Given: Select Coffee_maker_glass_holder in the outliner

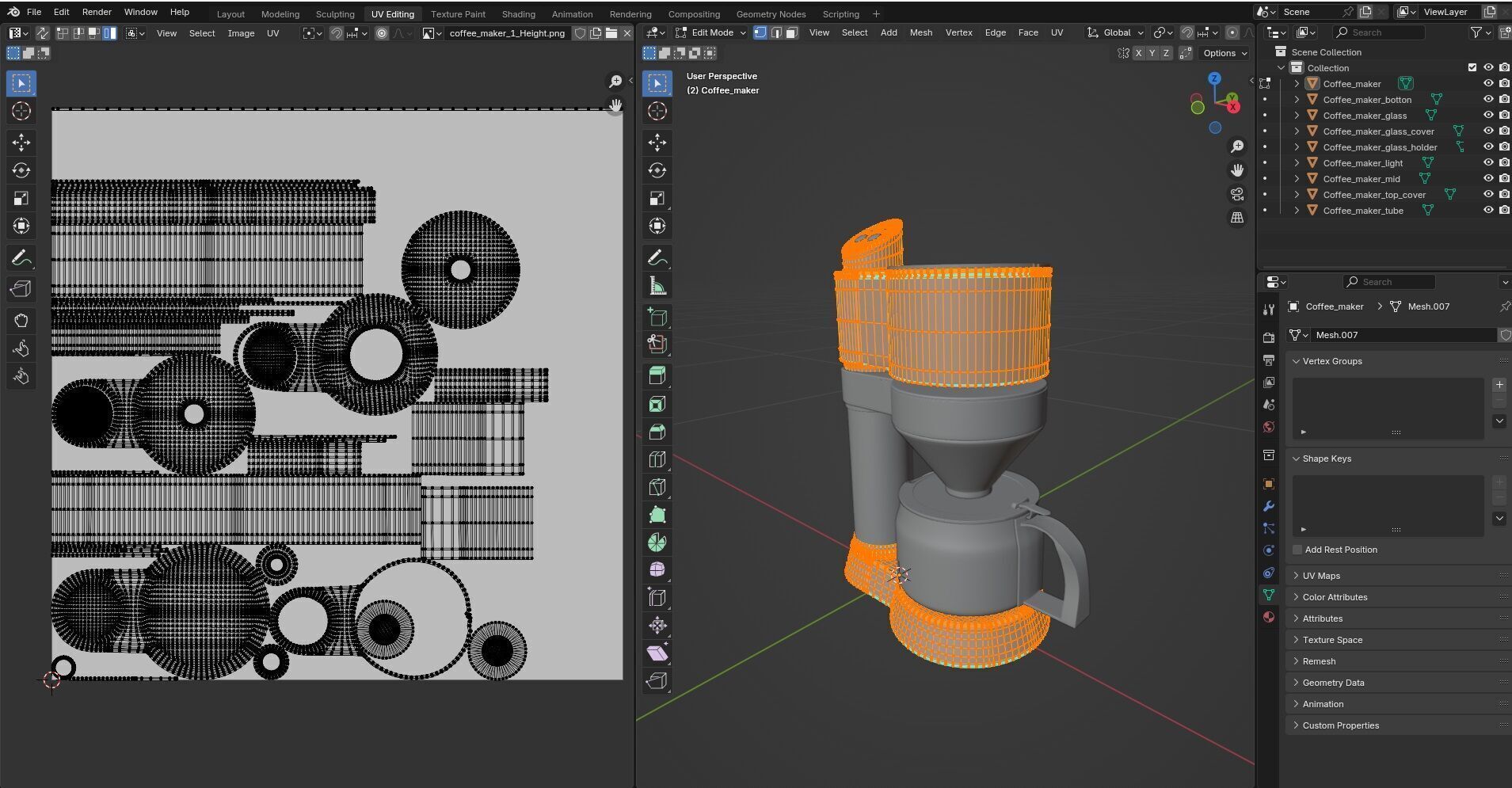Looking at the screenshot, I should pyautogui.click(x=1380, y=147).
